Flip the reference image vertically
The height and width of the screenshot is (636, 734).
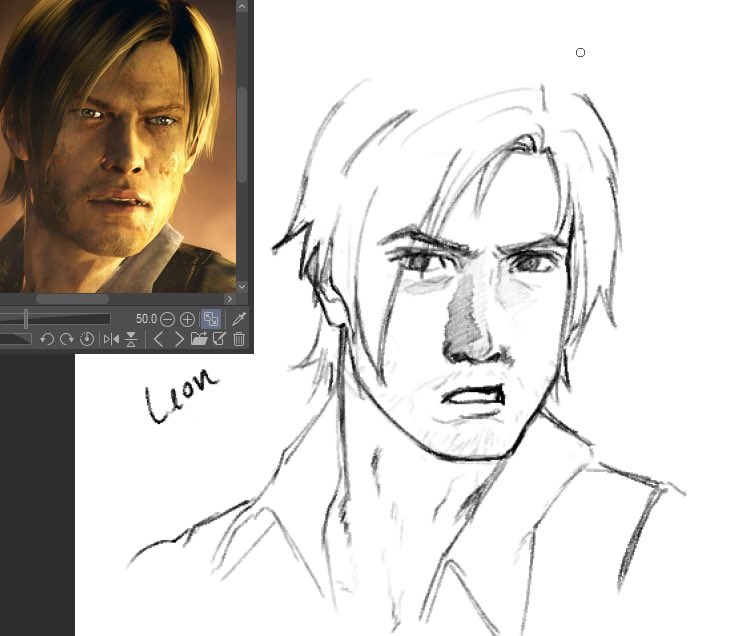point(131,339)
